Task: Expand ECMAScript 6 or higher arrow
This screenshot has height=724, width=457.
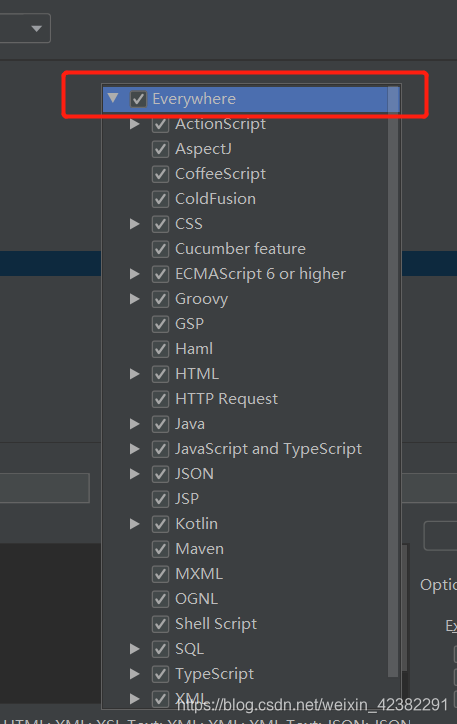Action: click(x=134, y=274)
